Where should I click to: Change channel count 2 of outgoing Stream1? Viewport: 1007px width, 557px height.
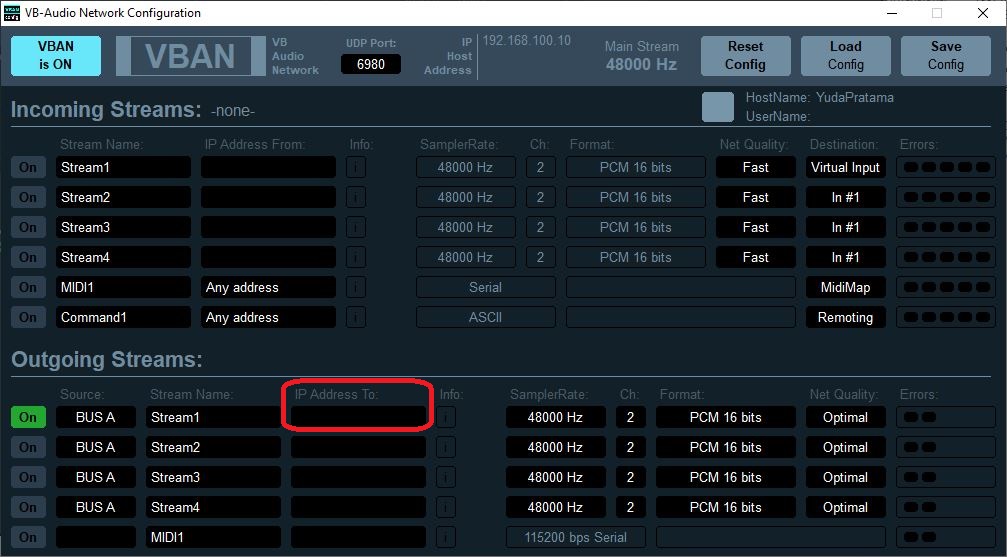pos(631,417)
